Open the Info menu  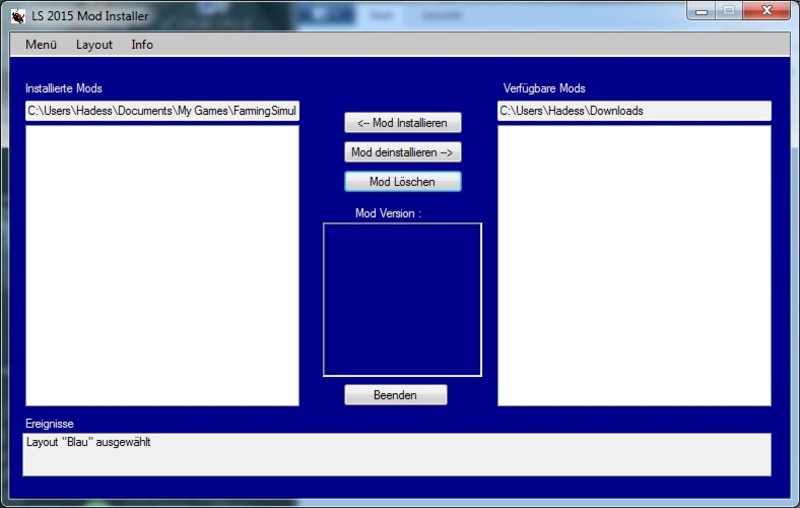[142, 45]
